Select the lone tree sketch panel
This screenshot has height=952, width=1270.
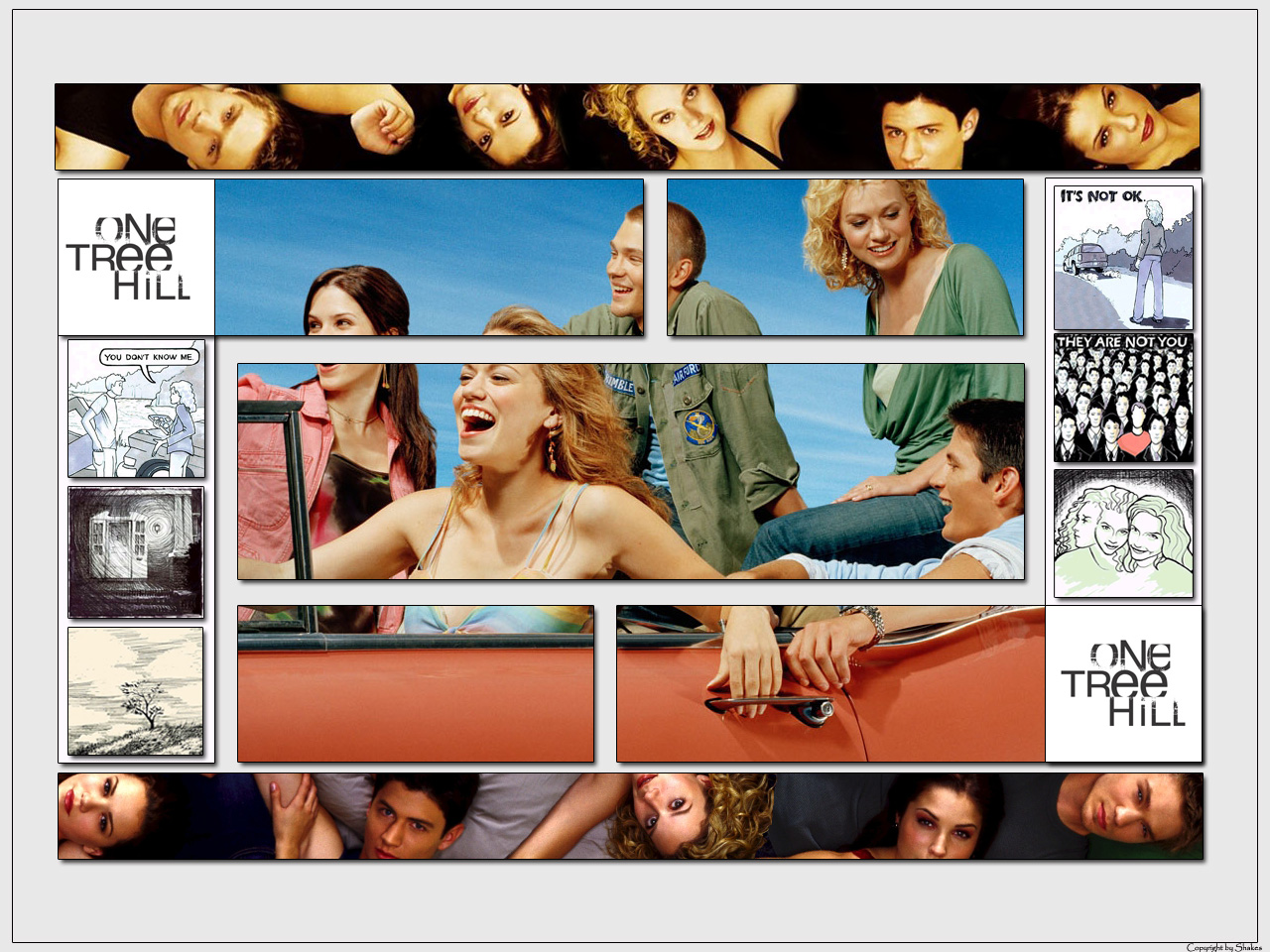[x=136, y=690]
